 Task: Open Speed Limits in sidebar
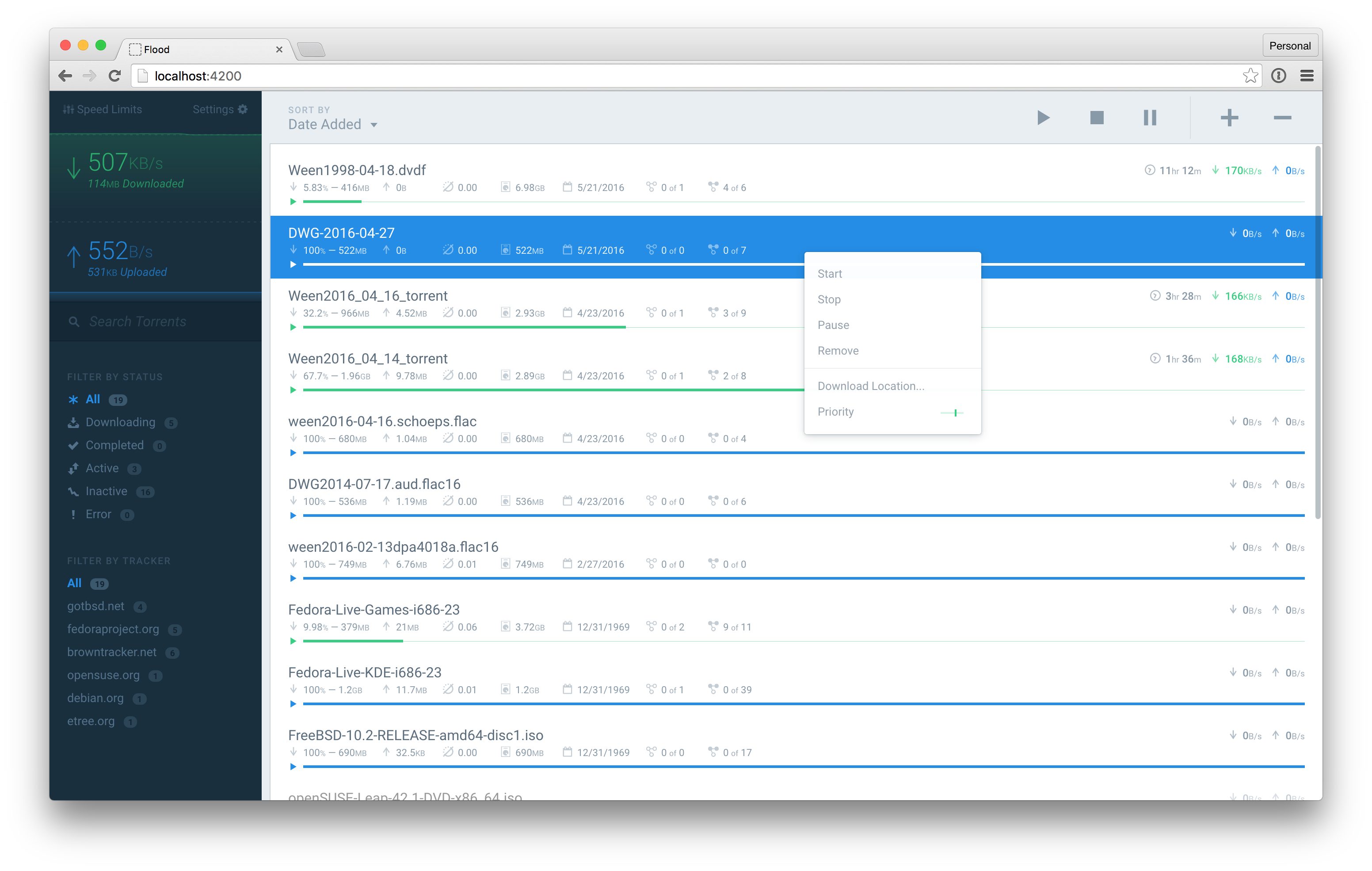pyautogui.click(x=103, y=110)
